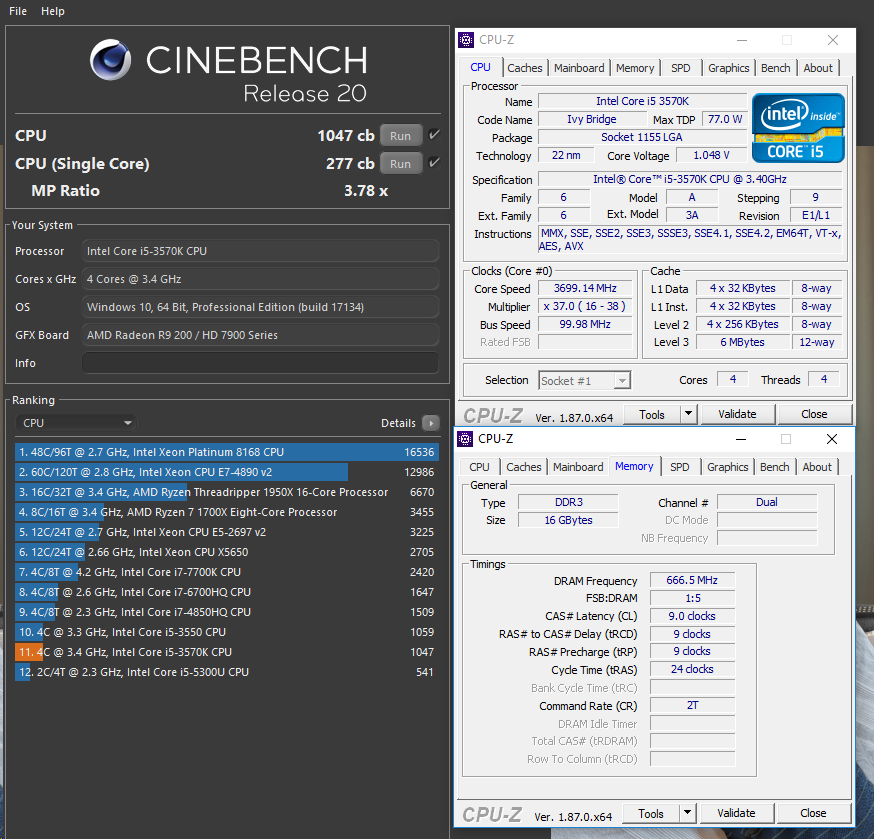Click the Processor field in Your System
The image size is (874, 839).
pyautogui.click(x=260, y=251)
